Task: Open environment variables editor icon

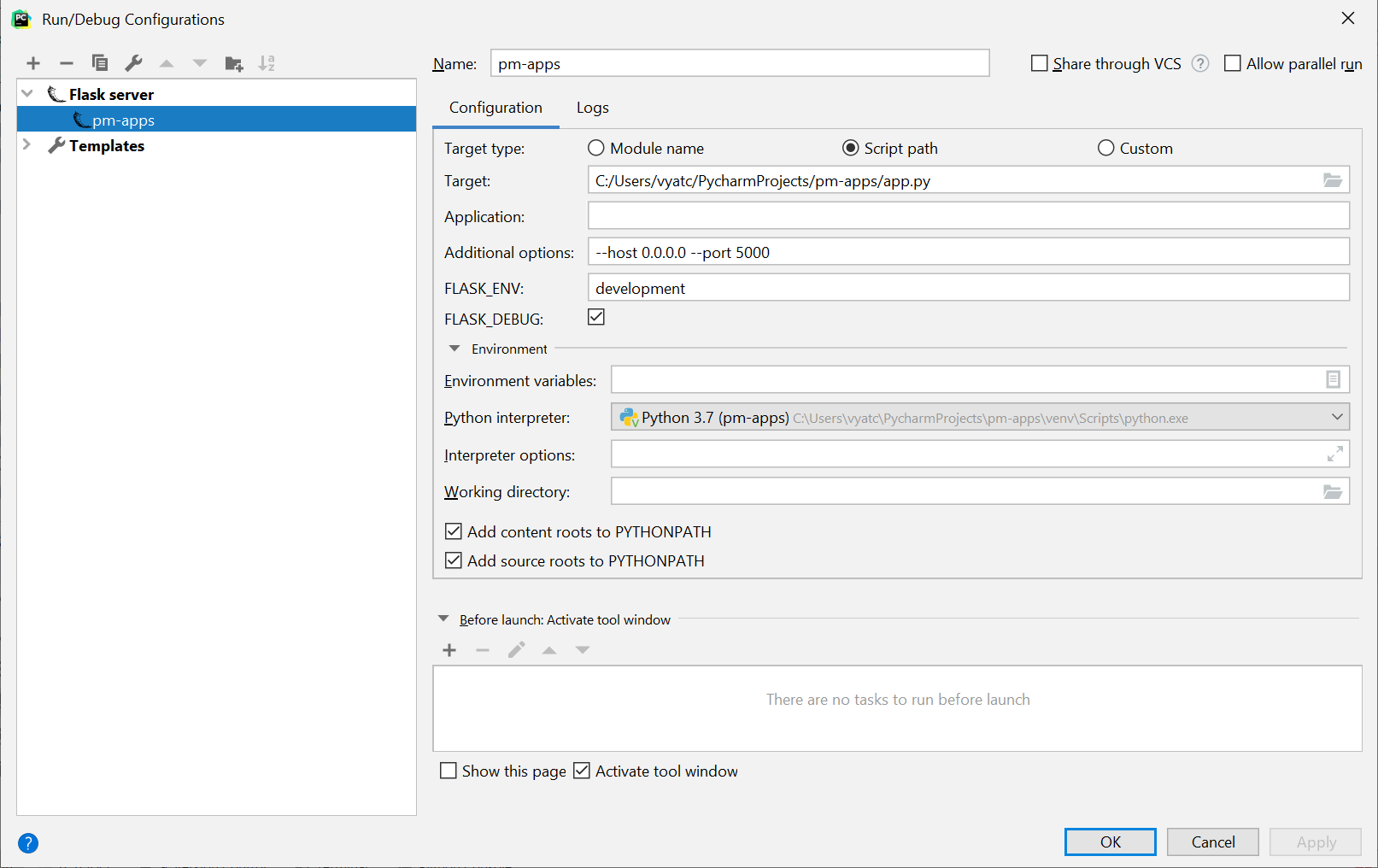Action: [1333, 379]
